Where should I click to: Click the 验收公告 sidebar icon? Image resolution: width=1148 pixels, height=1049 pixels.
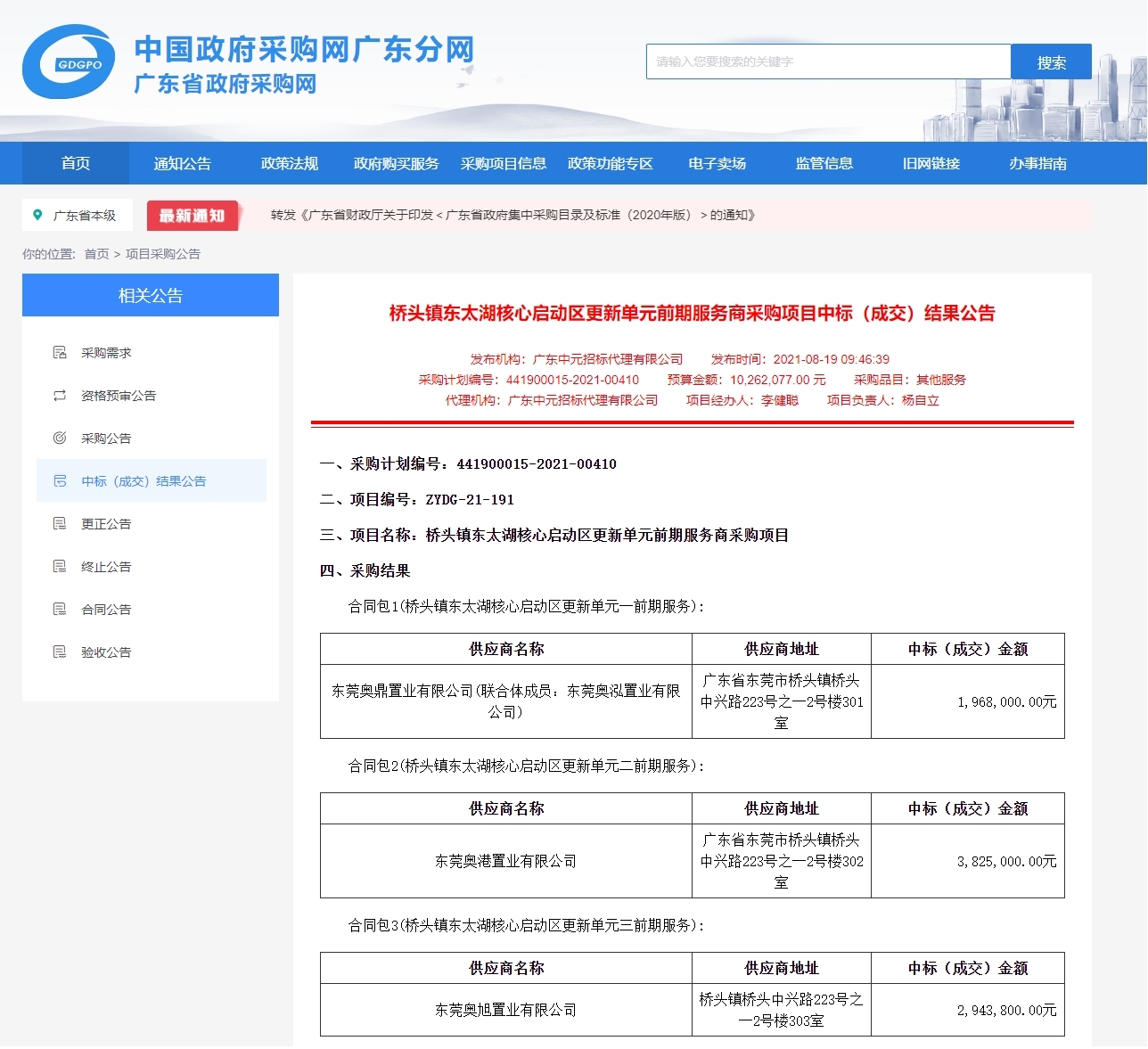60,652
